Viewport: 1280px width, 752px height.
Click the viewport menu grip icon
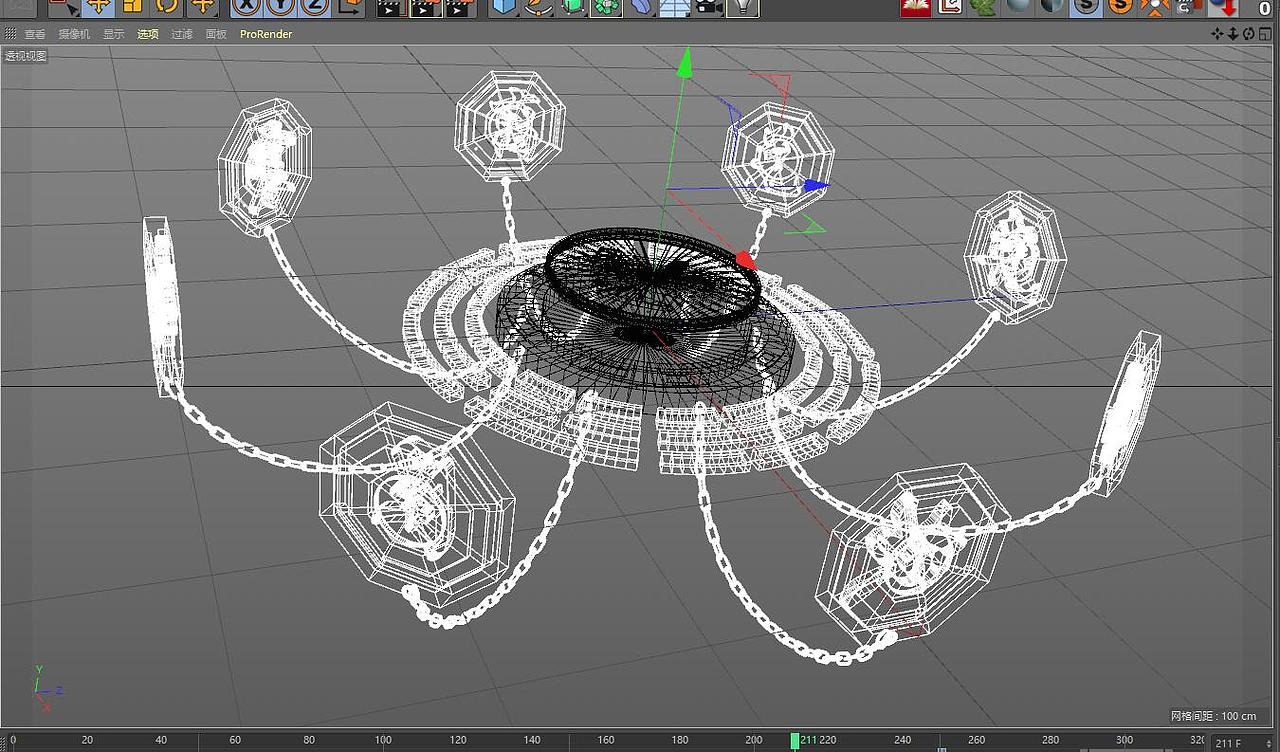pyautogui.click(x=11, y=34)
